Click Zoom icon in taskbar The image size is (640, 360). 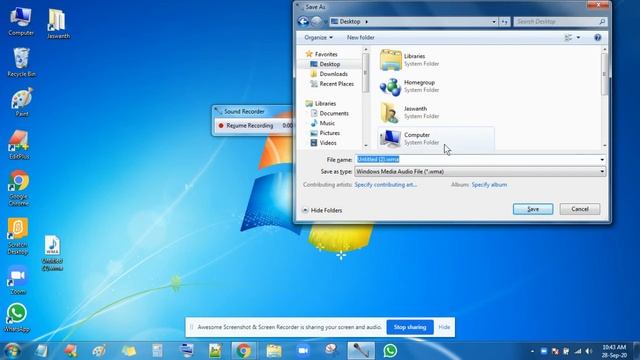(x=303, y=351)
